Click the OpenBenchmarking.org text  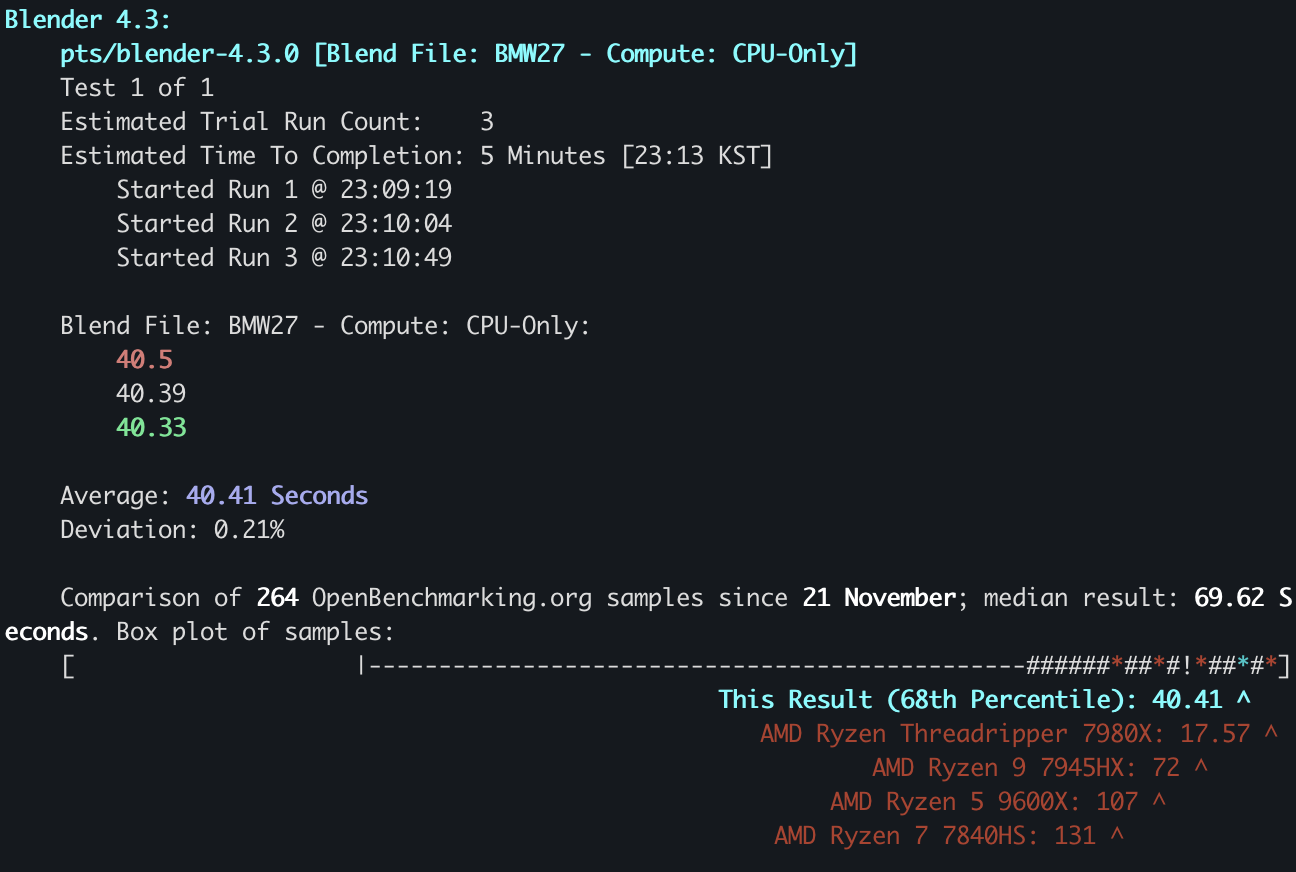click(452, 598)
